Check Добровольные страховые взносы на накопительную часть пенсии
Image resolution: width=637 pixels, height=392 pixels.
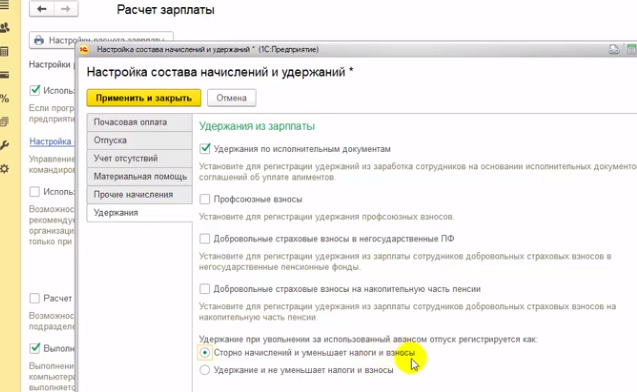(x=205, y=289)
